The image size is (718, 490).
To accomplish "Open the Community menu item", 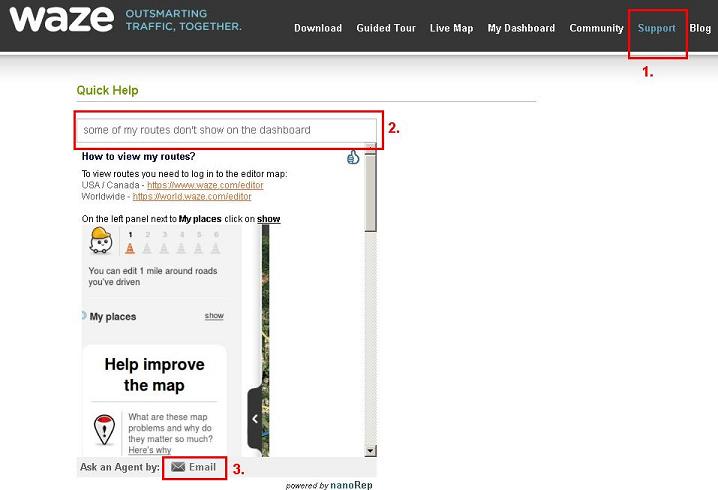I will 597,28.
